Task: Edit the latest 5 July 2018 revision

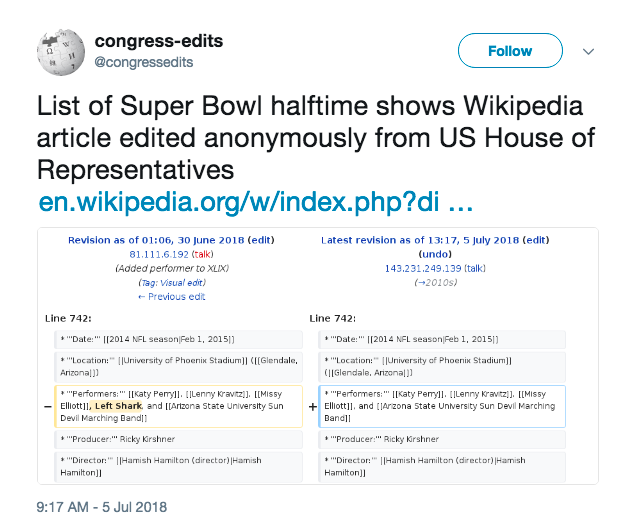Action: click(x=536, y=240)
